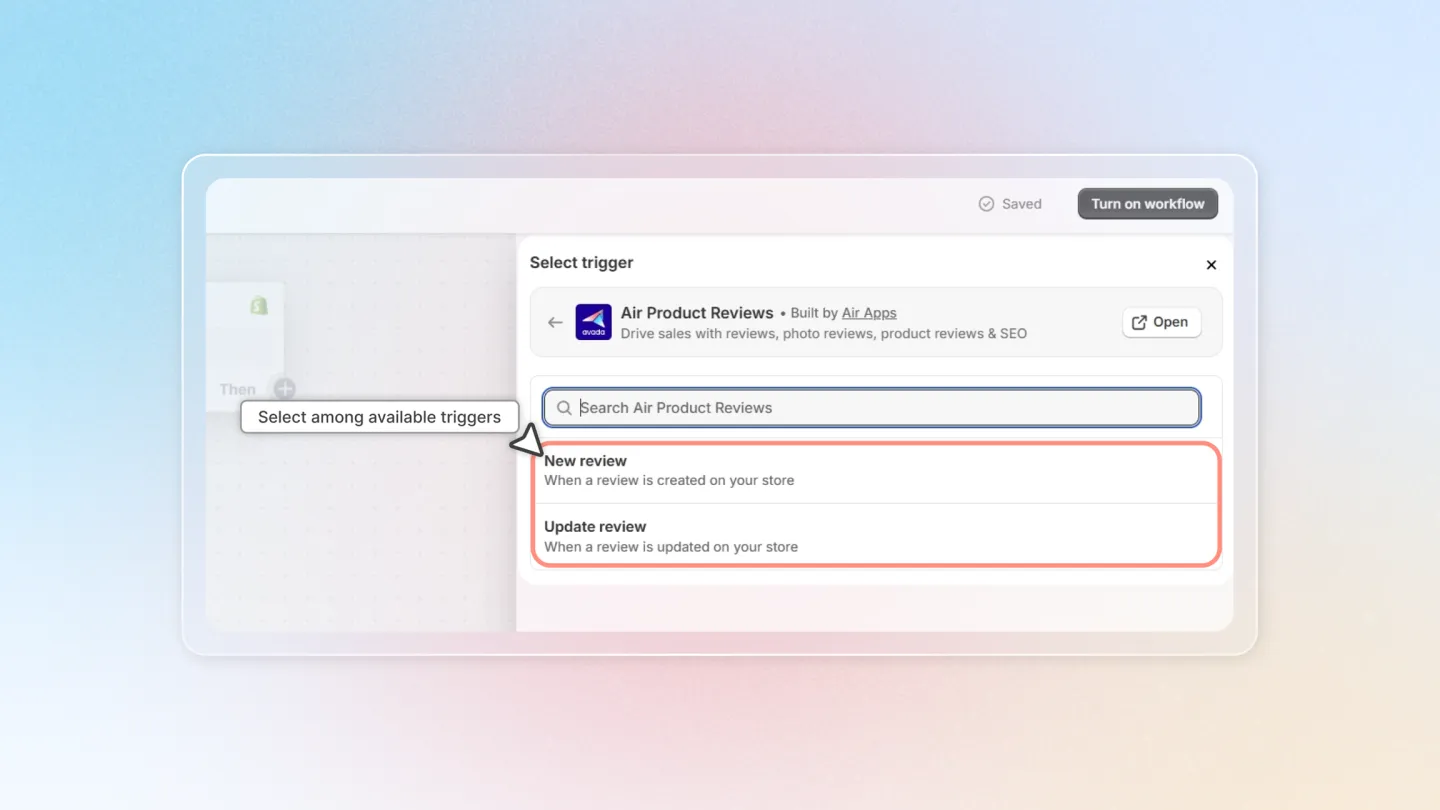This screenshot has width=1440, height=810.
Task: Click the Air Product Reviews title text
Action: pos(697,313)
